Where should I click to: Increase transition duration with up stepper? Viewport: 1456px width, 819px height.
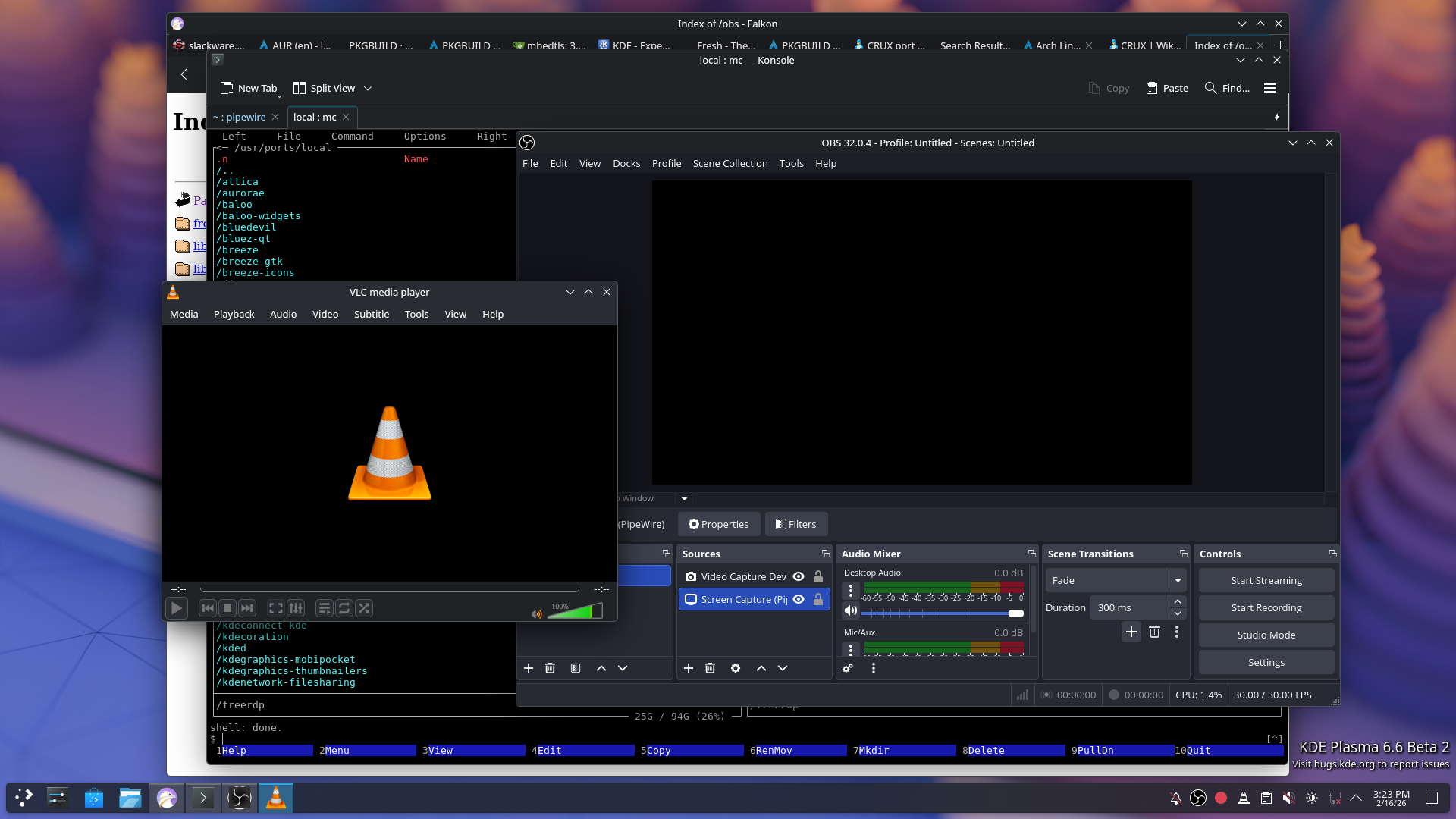coord(1178,601)
